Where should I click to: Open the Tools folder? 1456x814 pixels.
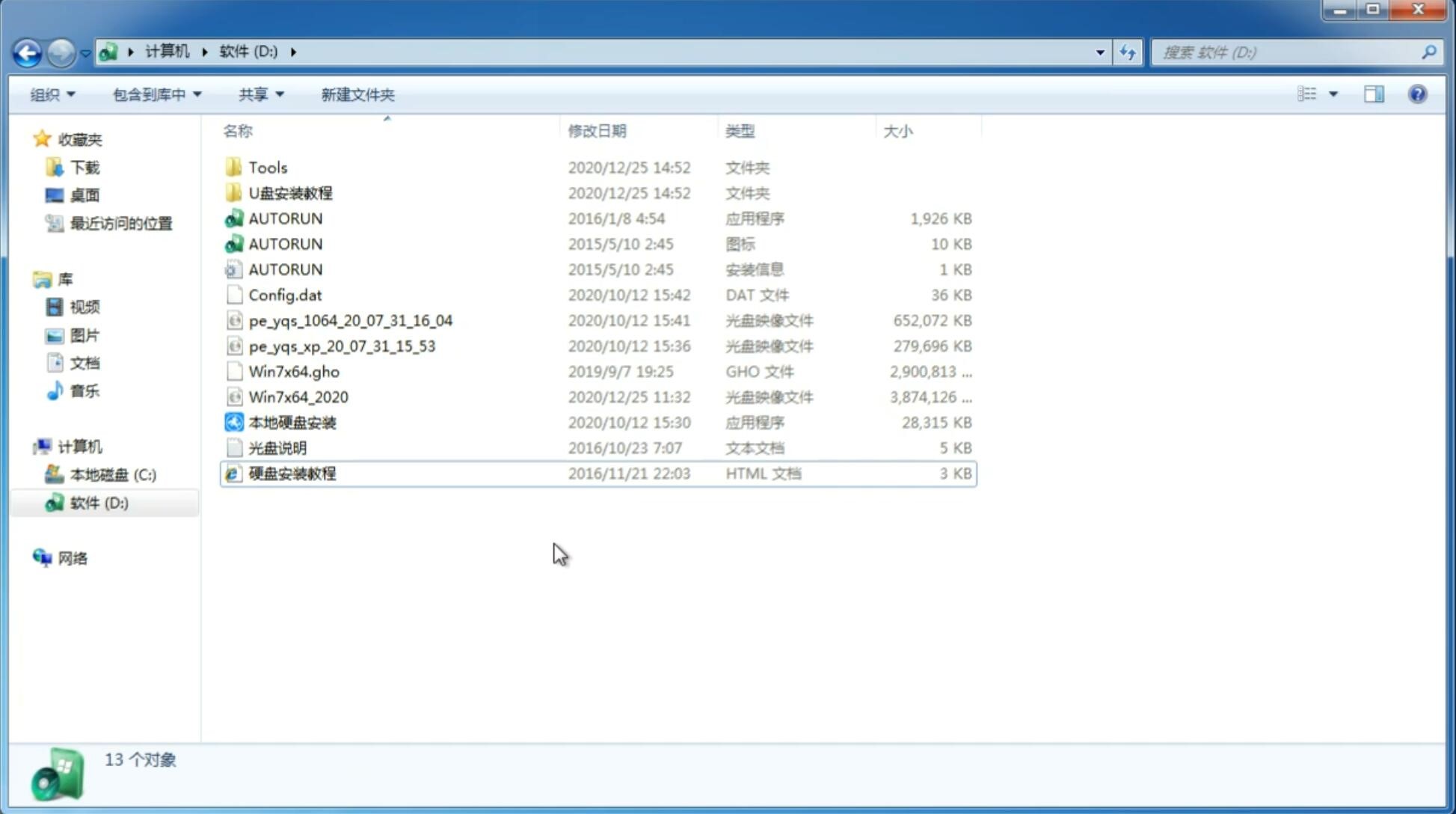[x=267, y=167]
